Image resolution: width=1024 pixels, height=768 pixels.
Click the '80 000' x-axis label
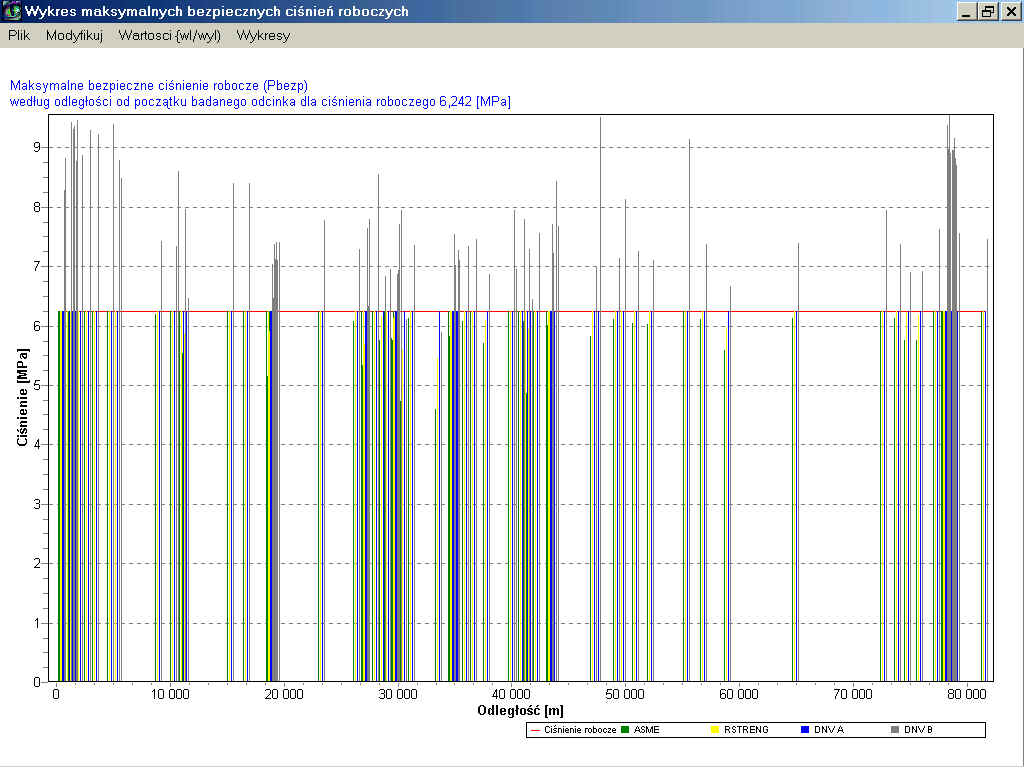[x=967, y=694]
